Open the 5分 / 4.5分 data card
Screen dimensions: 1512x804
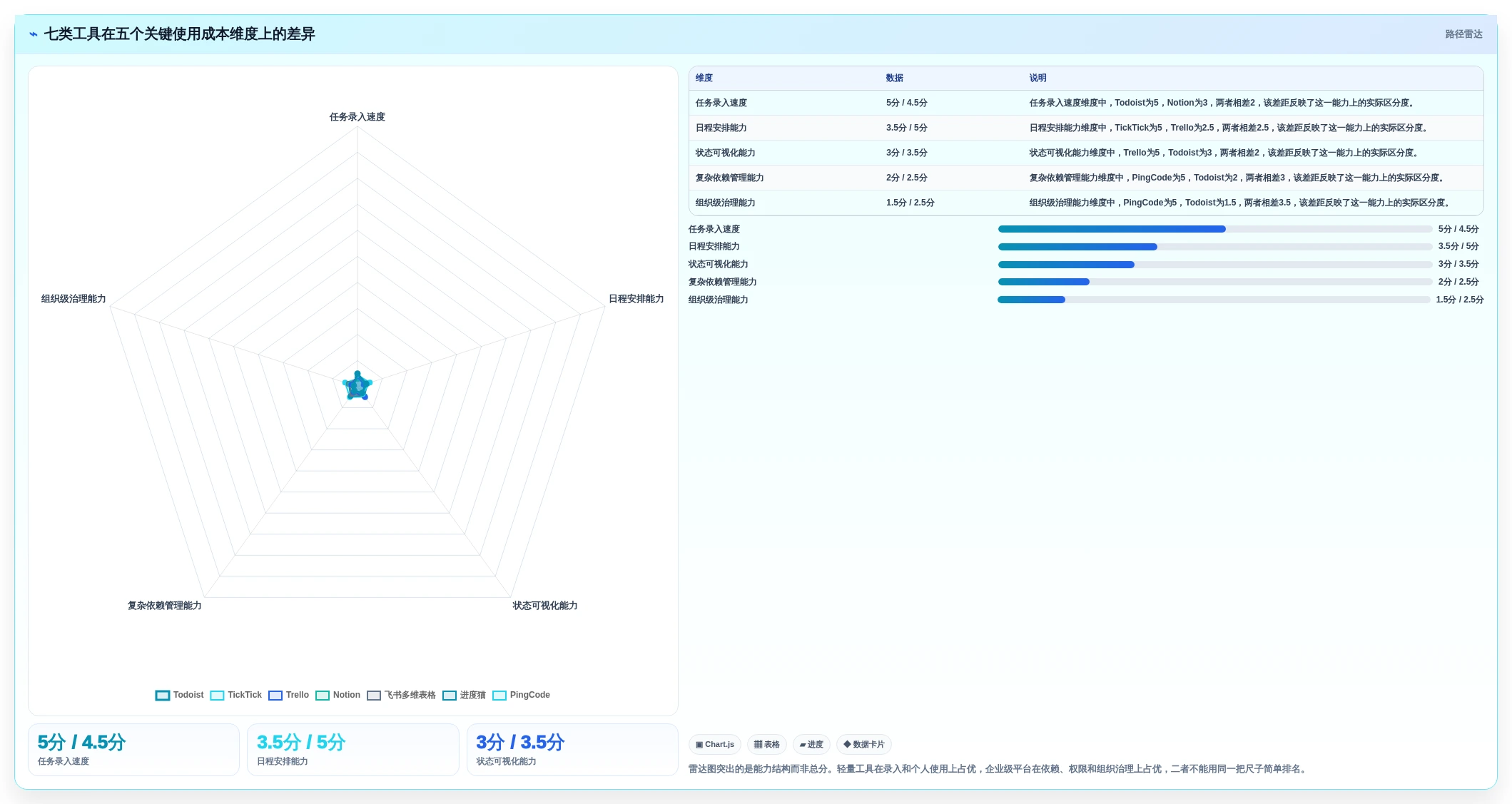pyautogui.click(x=133, y=750)
